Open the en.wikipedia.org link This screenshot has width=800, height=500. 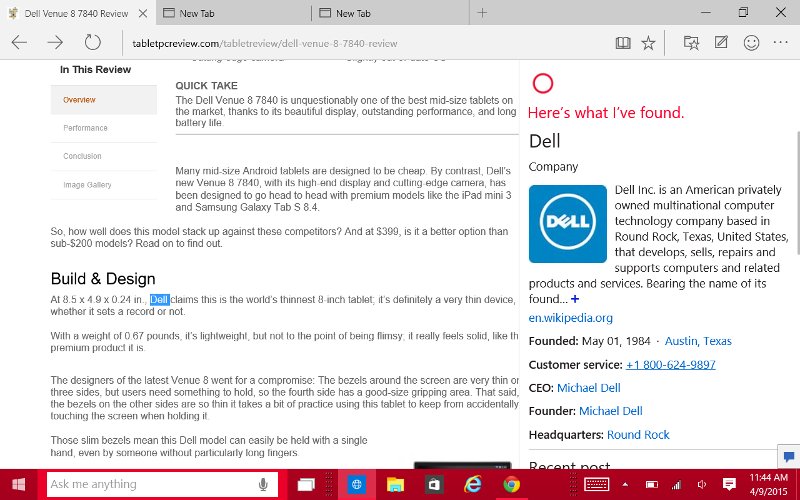(x=570, y=318)
